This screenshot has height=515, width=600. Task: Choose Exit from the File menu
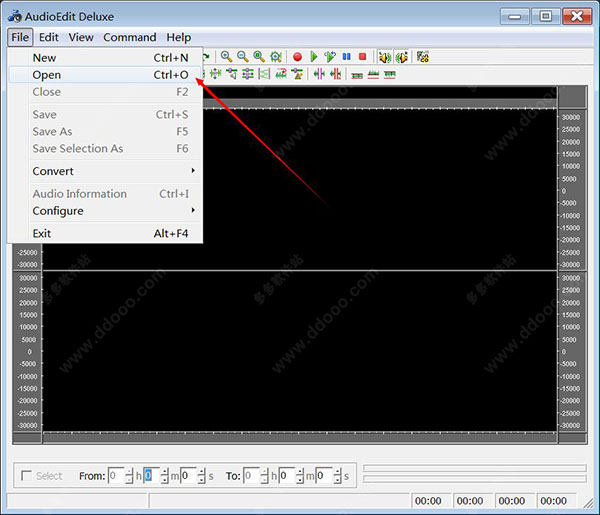pos(105,233)
